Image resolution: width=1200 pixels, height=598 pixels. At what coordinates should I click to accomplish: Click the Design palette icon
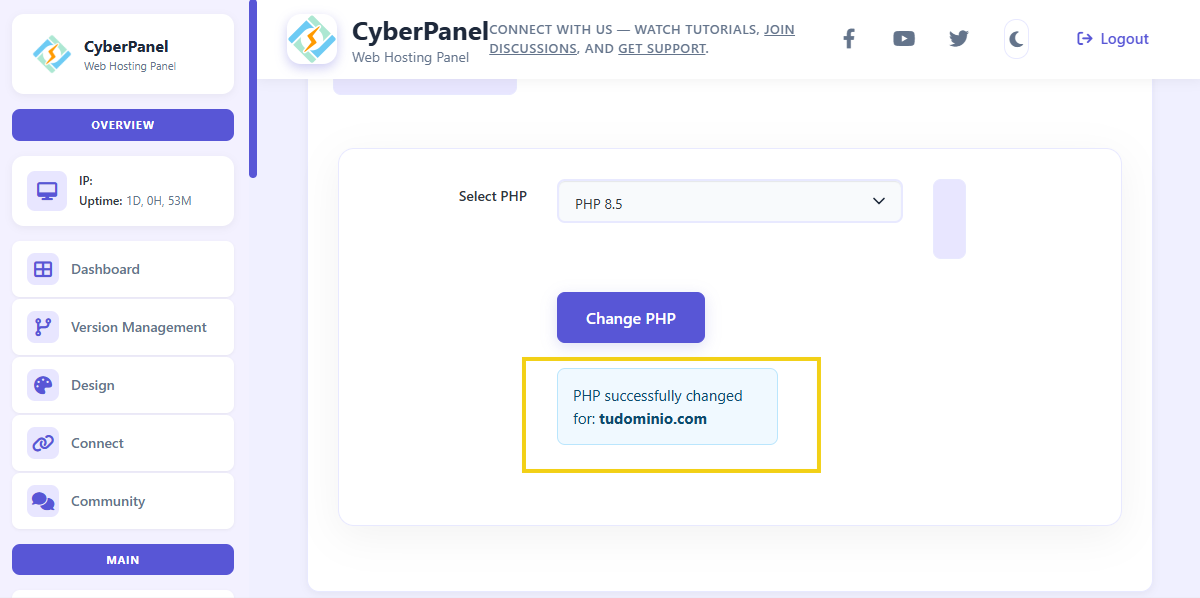[43, 385]
